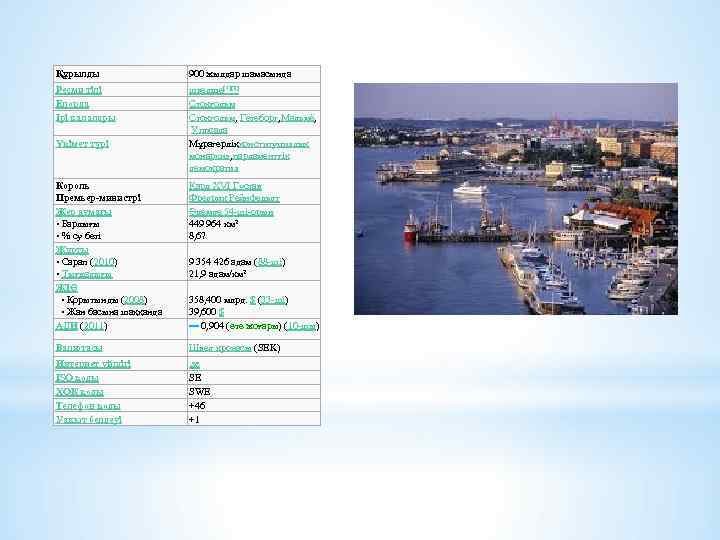This screenshot has height=540, width=720.
Task: Select the '358,400' GDP value
Action: (x=205, y=300)
